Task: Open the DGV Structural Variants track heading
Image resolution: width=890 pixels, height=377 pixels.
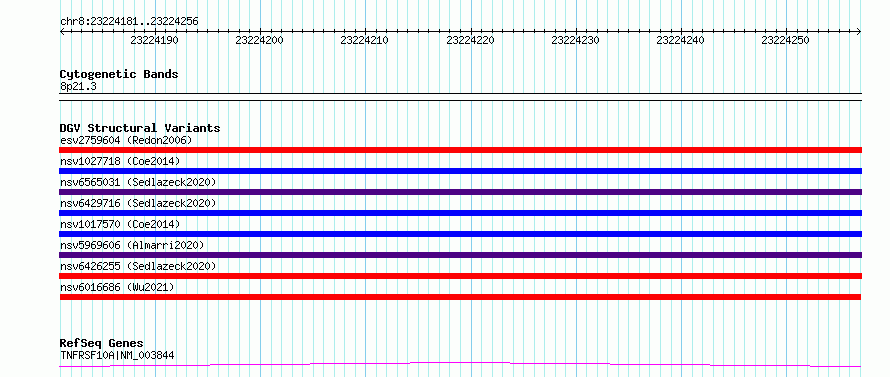Action: pos(140,128)
